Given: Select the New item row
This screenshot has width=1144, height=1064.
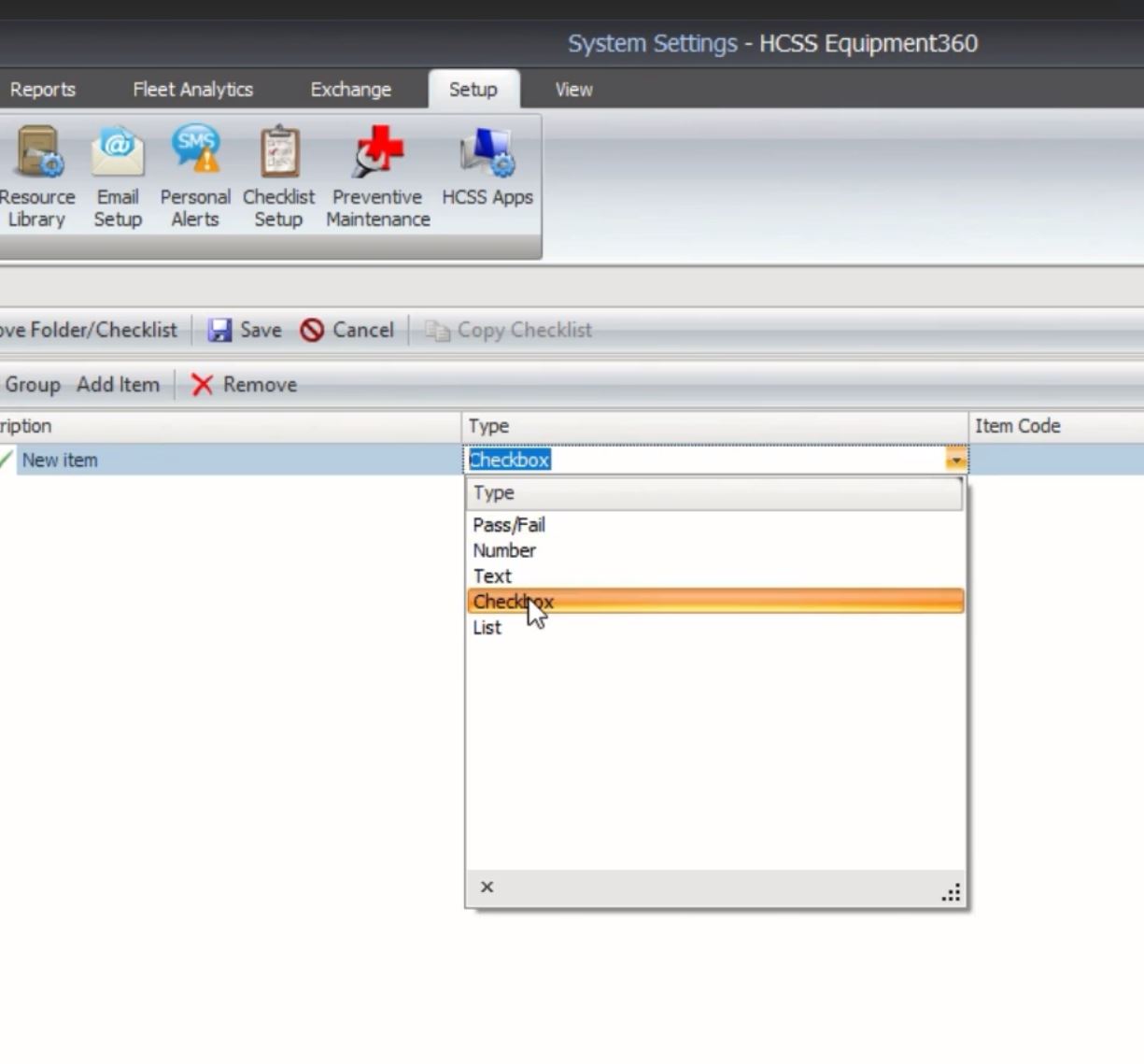Looking at the screenshot, I should (x=238, y=460).
